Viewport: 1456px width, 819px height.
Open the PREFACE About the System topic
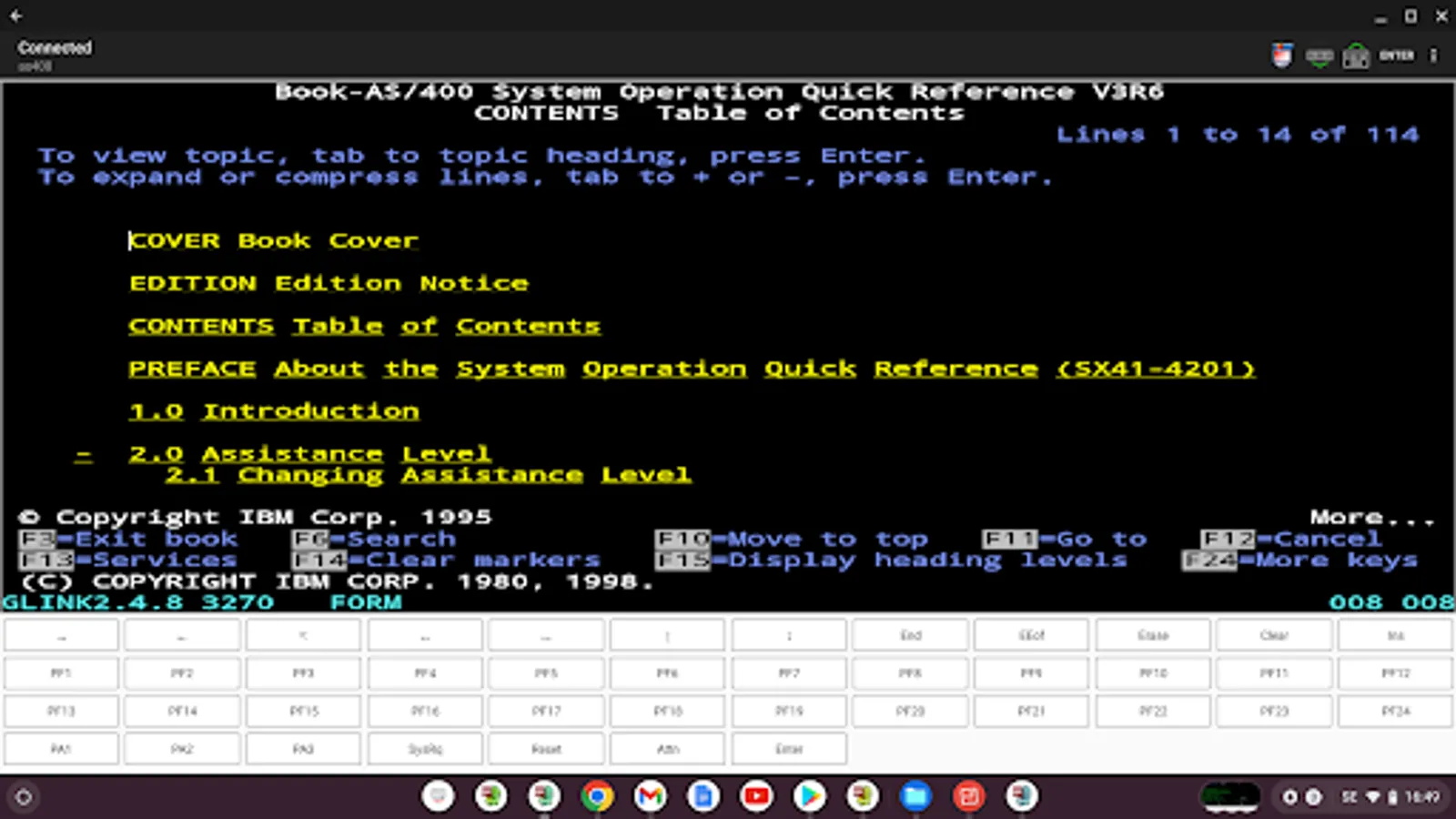692,369
